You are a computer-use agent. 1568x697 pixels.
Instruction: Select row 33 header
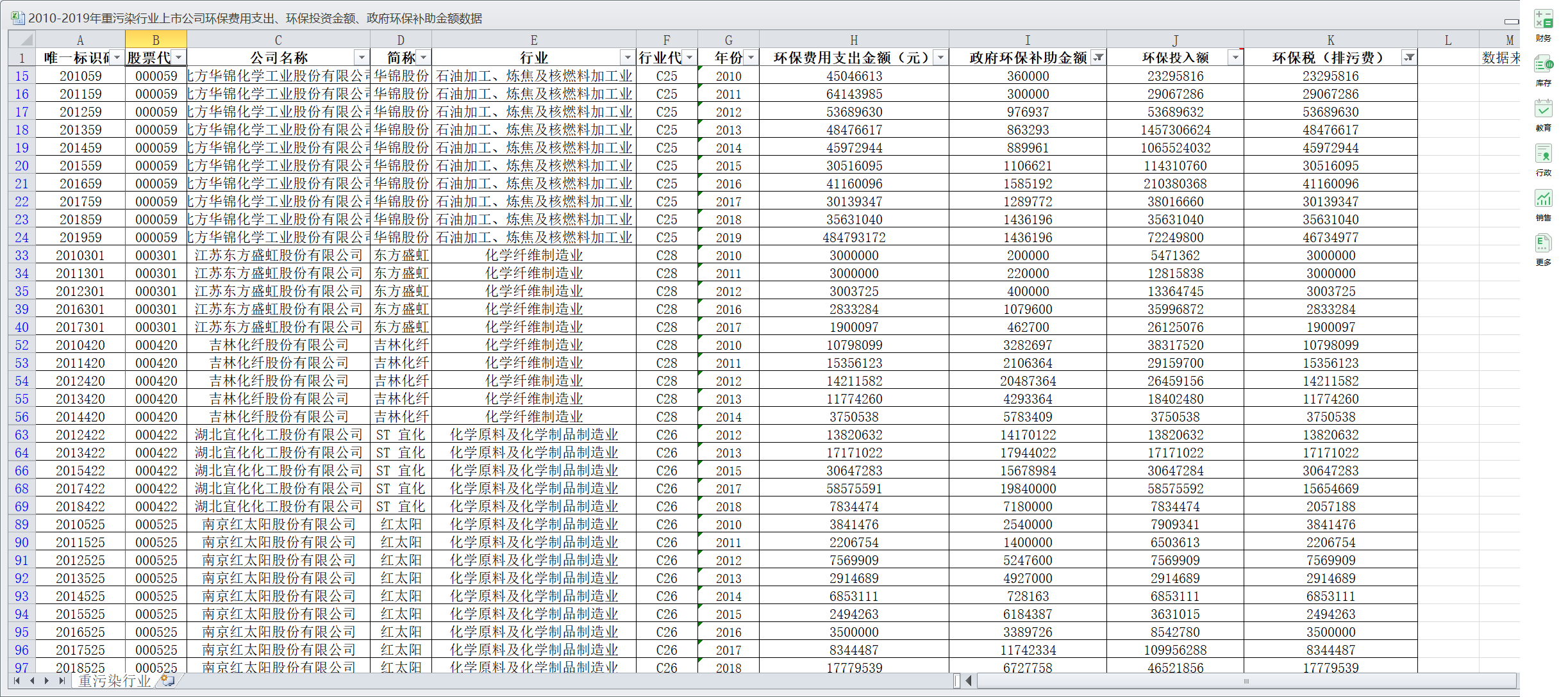(22, 255)
